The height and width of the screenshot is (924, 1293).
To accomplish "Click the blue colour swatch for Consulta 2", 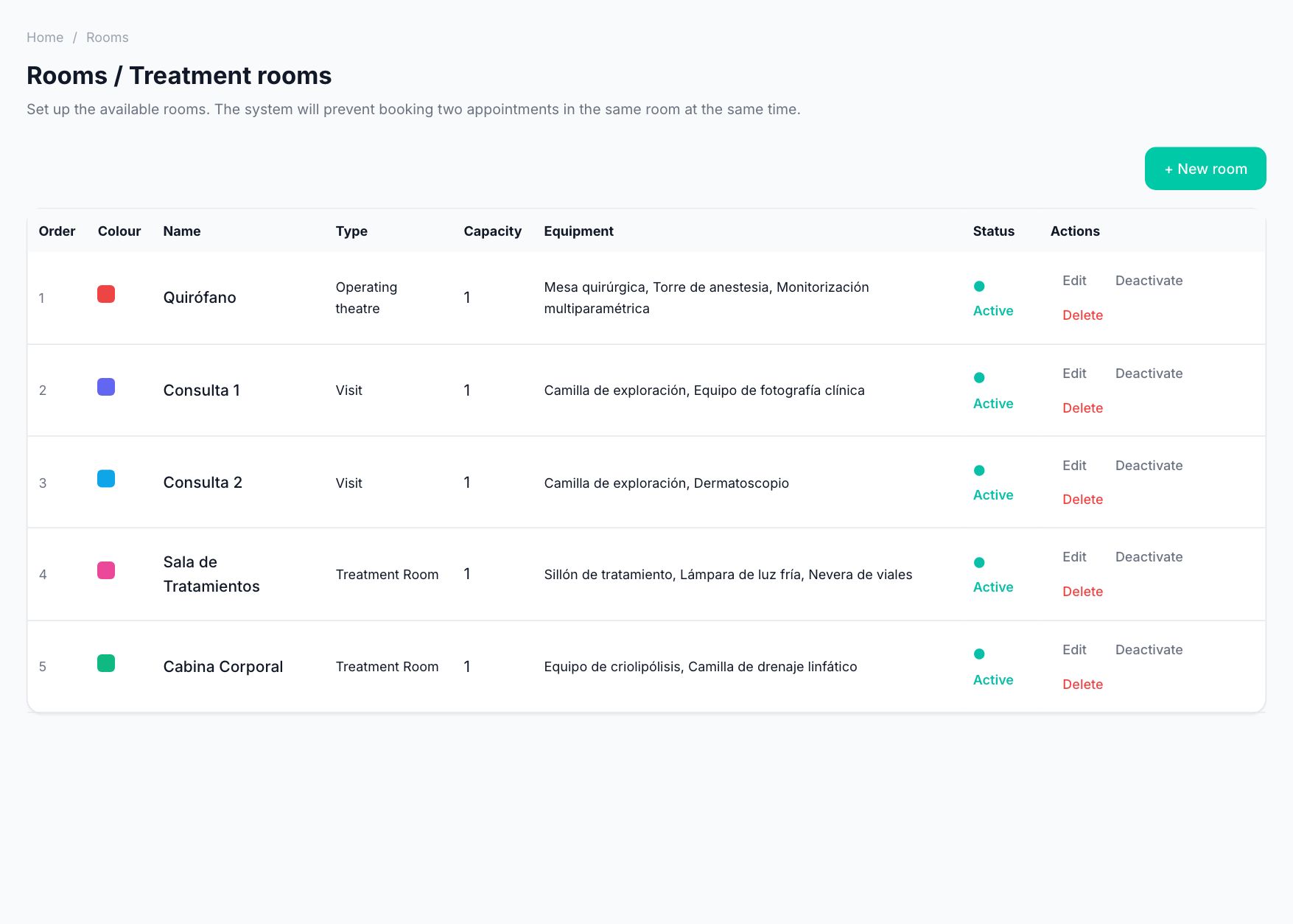I will point(106,479).
